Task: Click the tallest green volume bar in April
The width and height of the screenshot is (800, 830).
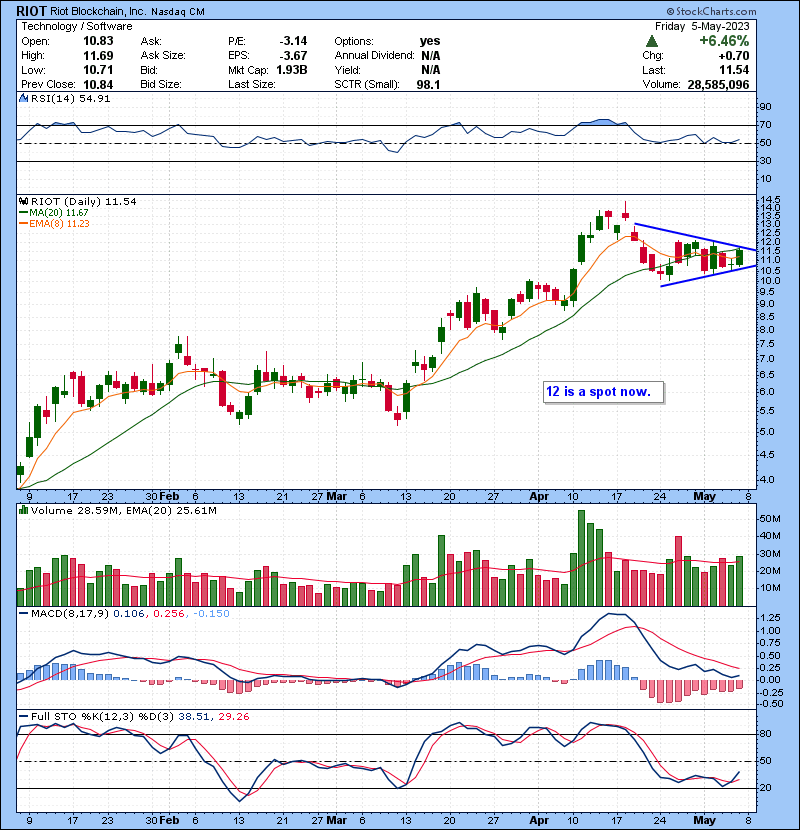Action: [x=581, y=558]
